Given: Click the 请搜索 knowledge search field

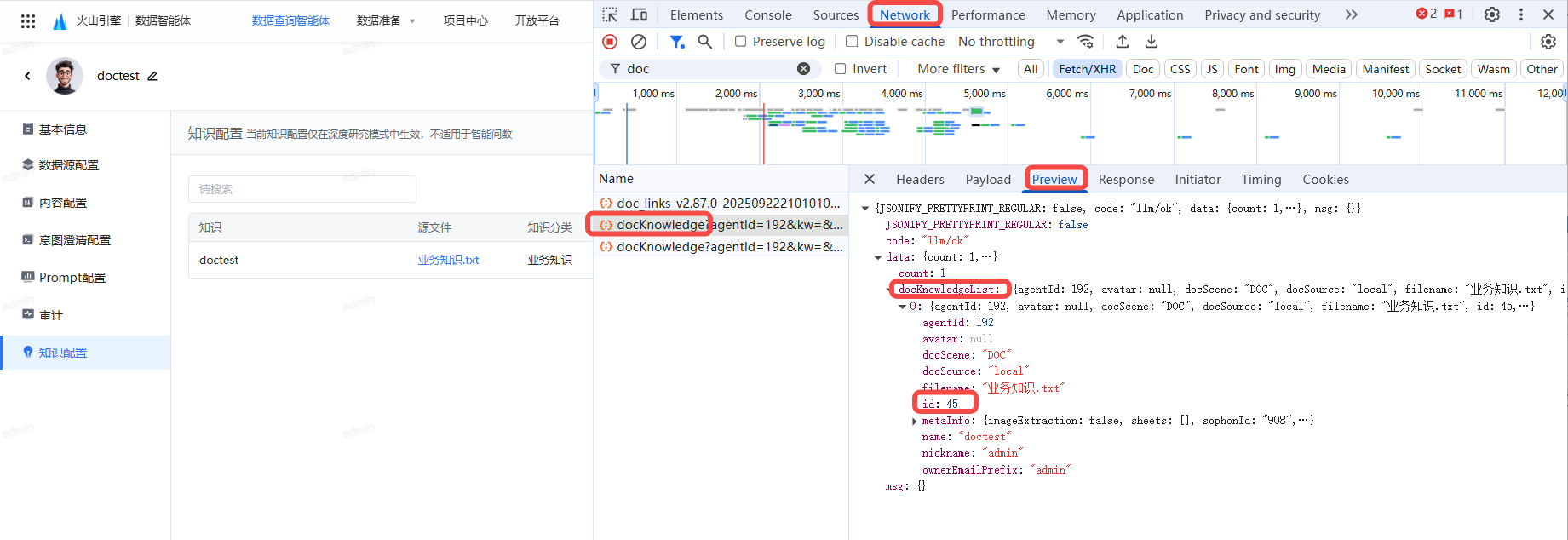Looking at the screenshot, I should (x=302, y=189).
